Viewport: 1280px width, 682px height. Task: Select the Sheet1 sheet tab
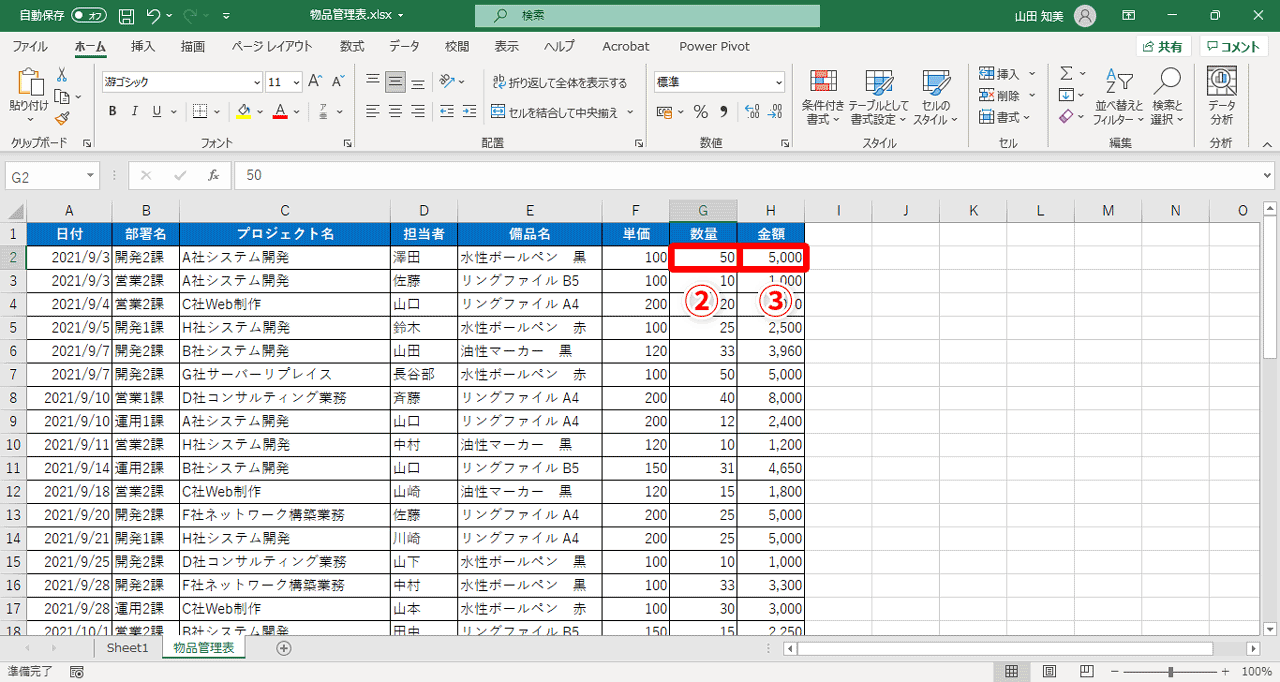pyautogui.click(x=127, y=648)
